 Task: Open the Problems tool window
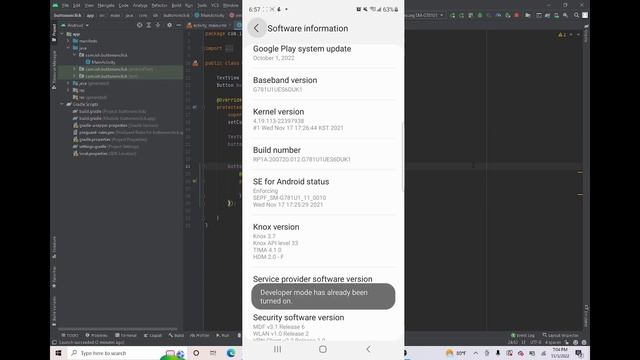point(96,335)
